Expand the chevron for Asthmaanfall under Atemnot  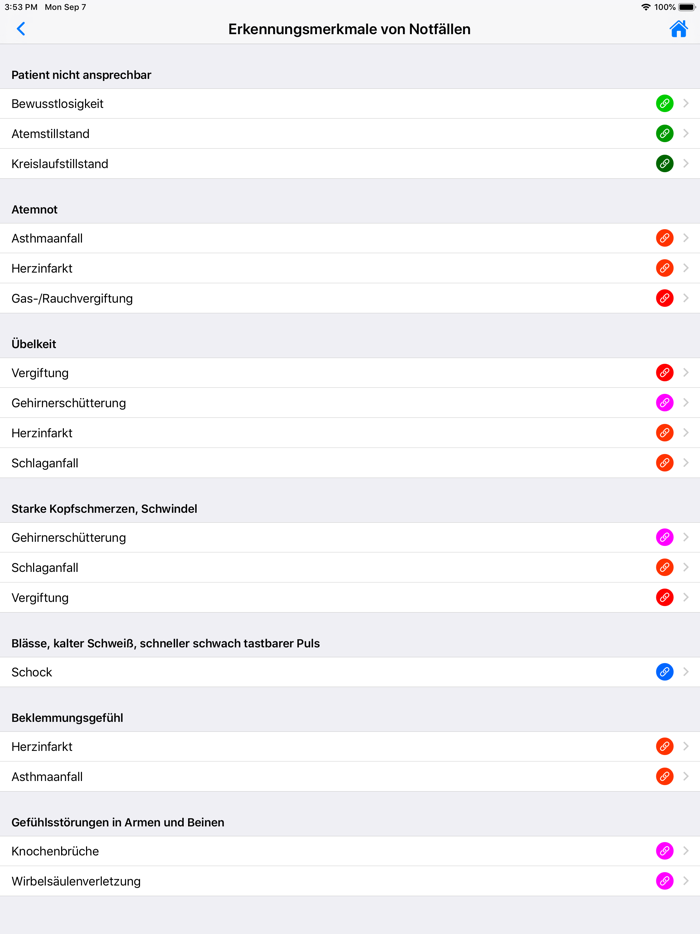686,238
